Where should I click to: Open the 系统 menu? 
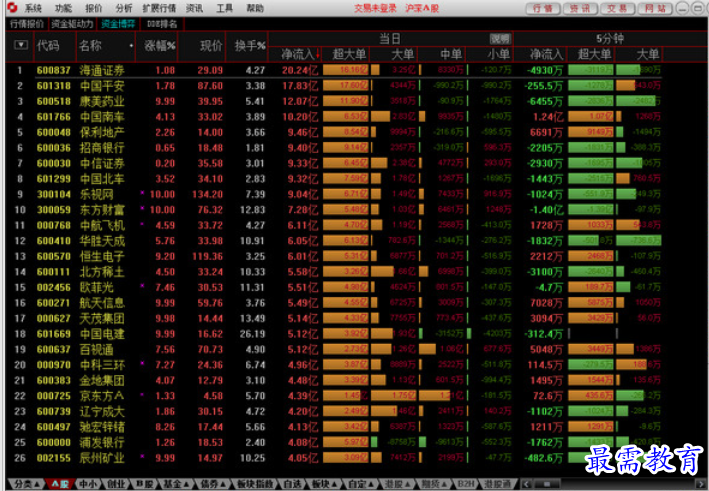coord(33,8)
